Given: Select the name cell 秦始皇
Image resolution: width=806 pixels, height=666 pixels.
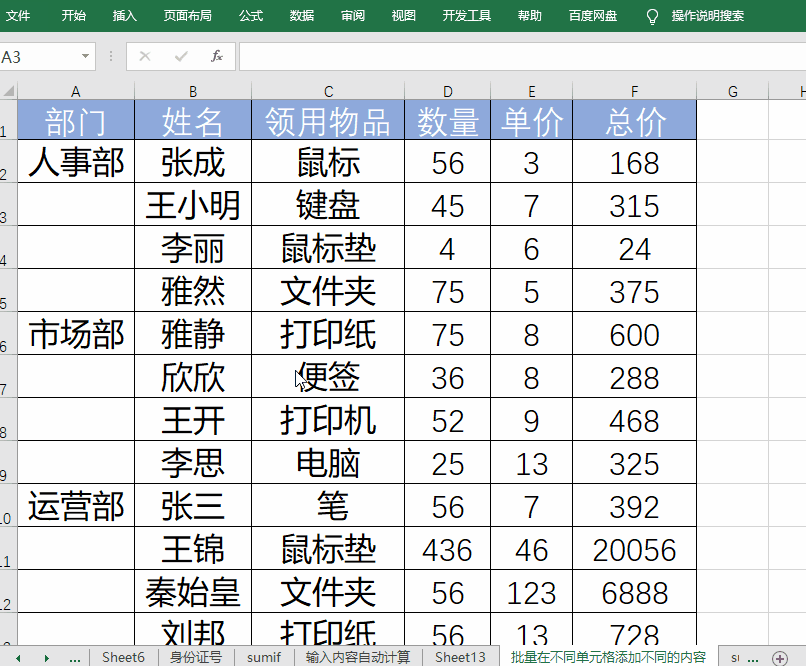Looking at the screenshot, I should pyautogui.click(x=193, y=591).
